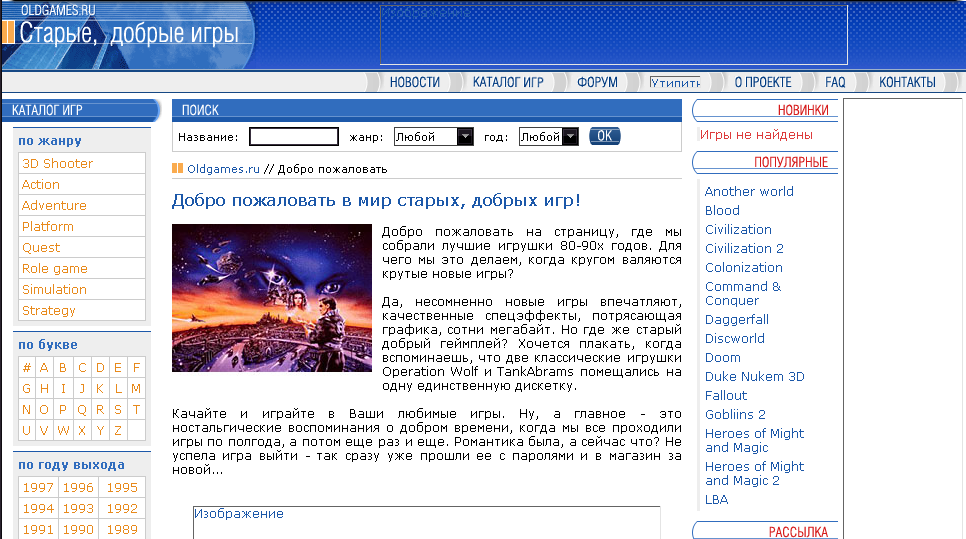Open the год year dropdown
The image size is (966, 539).
coord(549,137)
